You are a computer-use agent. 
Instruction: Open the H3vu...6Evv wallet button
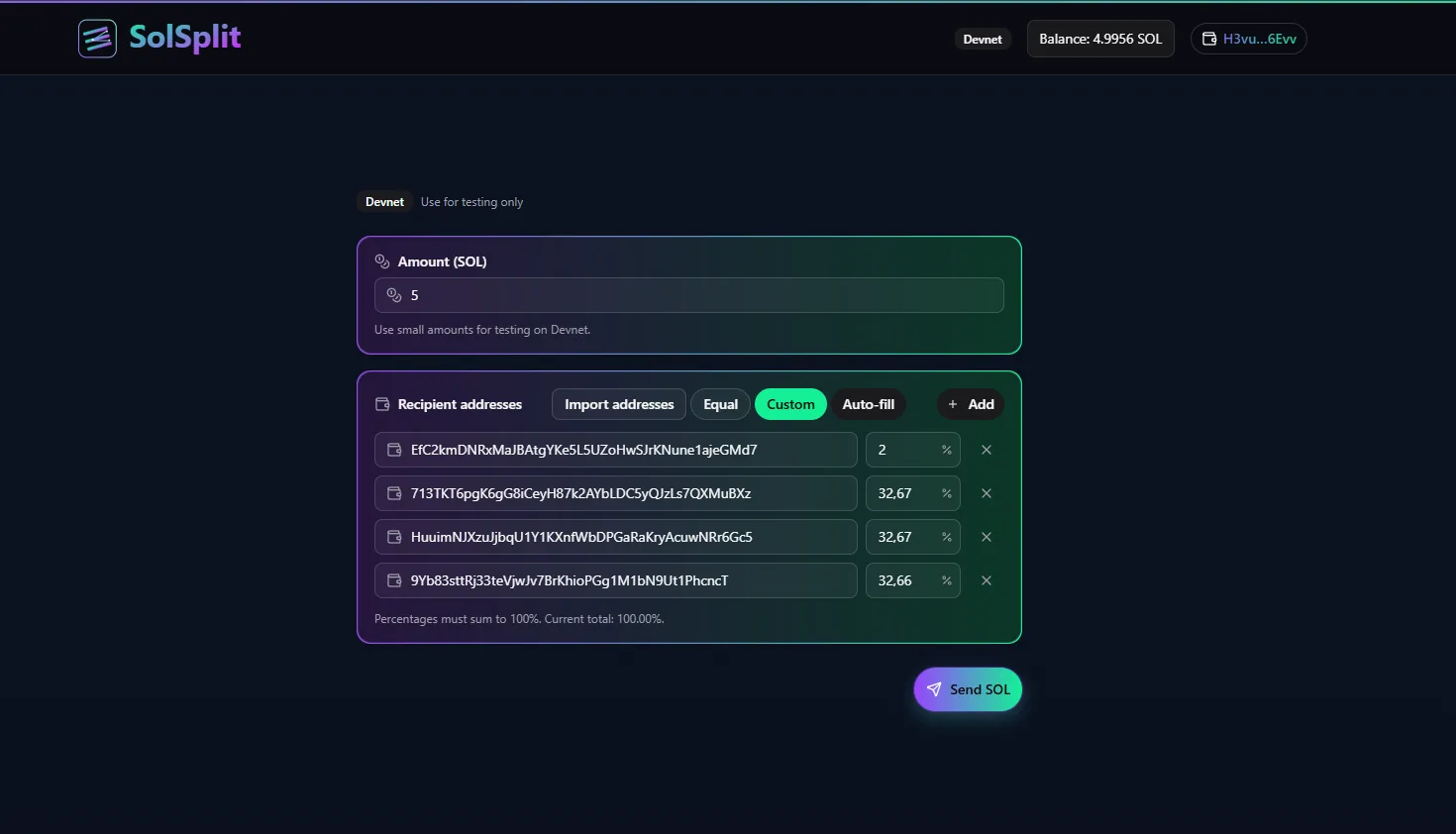point(1249,39)
